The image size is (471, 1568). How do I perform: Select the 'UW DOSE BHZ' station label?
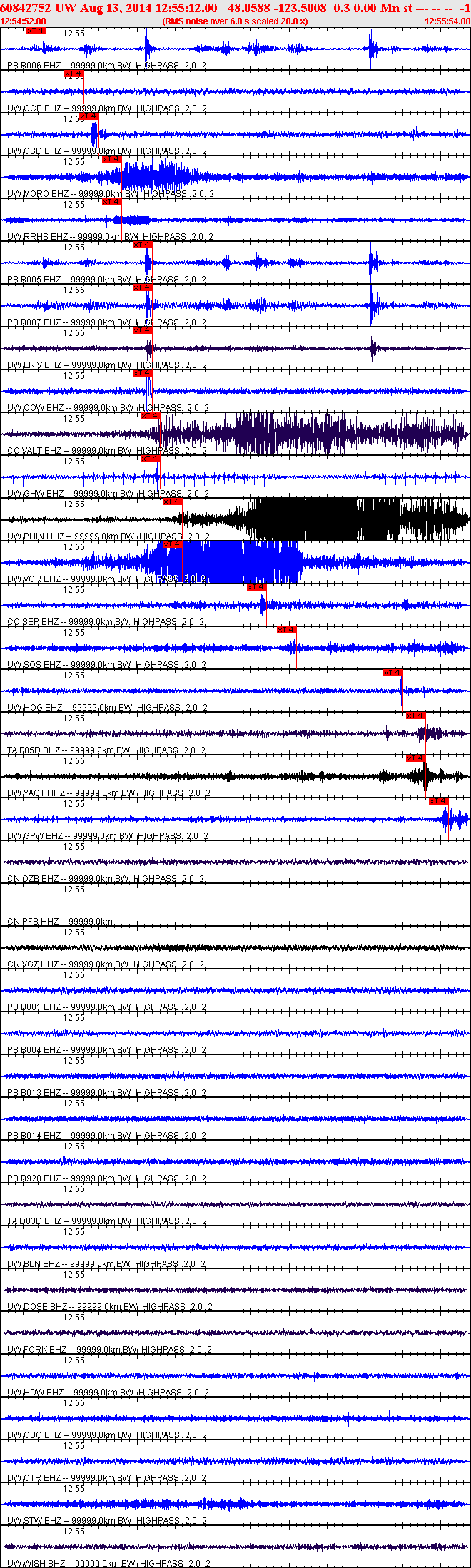pyautogui.click(x=37, y=1307)
